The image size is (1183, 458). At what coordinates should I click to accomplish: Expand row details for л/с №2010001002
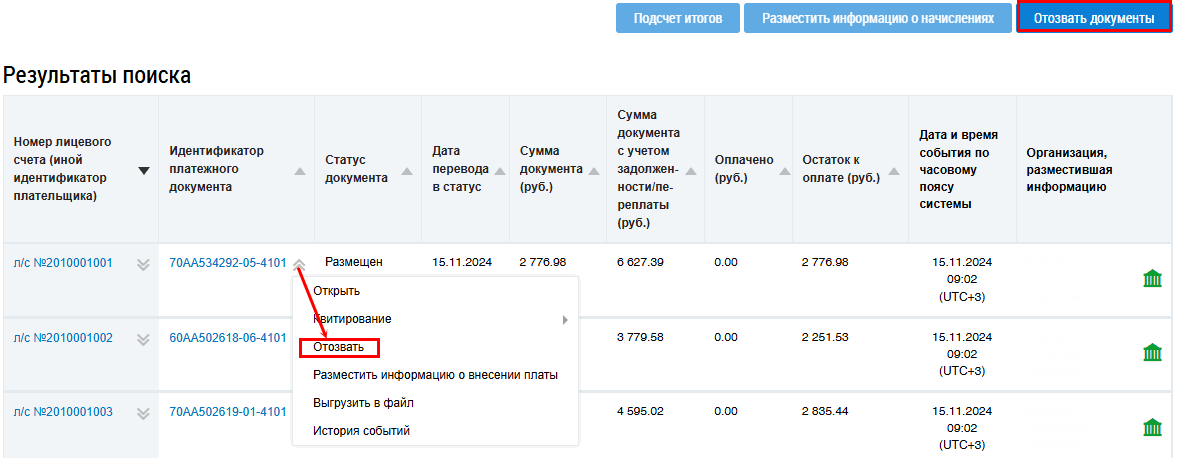click(x=143, y=339)
